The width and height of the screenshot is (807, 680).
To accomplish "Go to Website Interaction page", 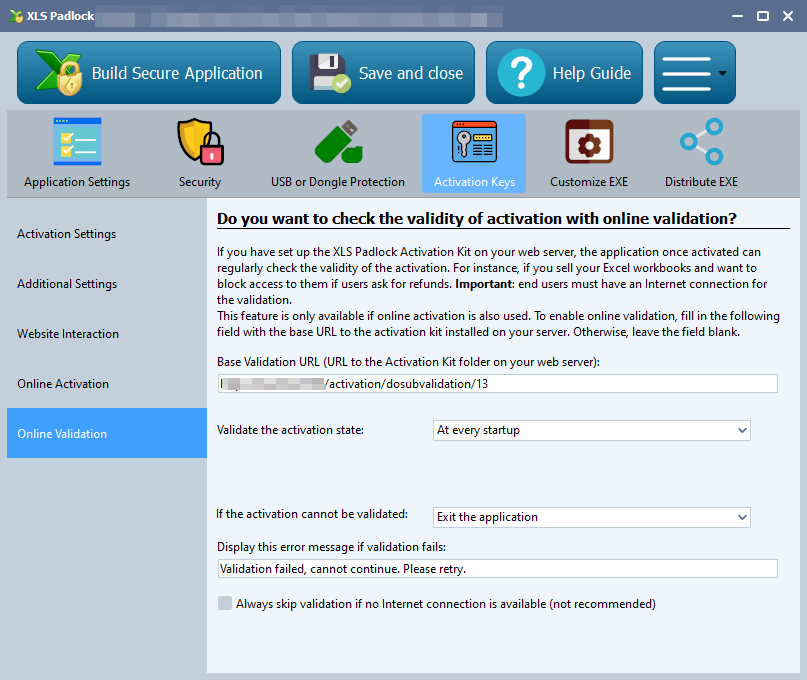I will 107,334.
